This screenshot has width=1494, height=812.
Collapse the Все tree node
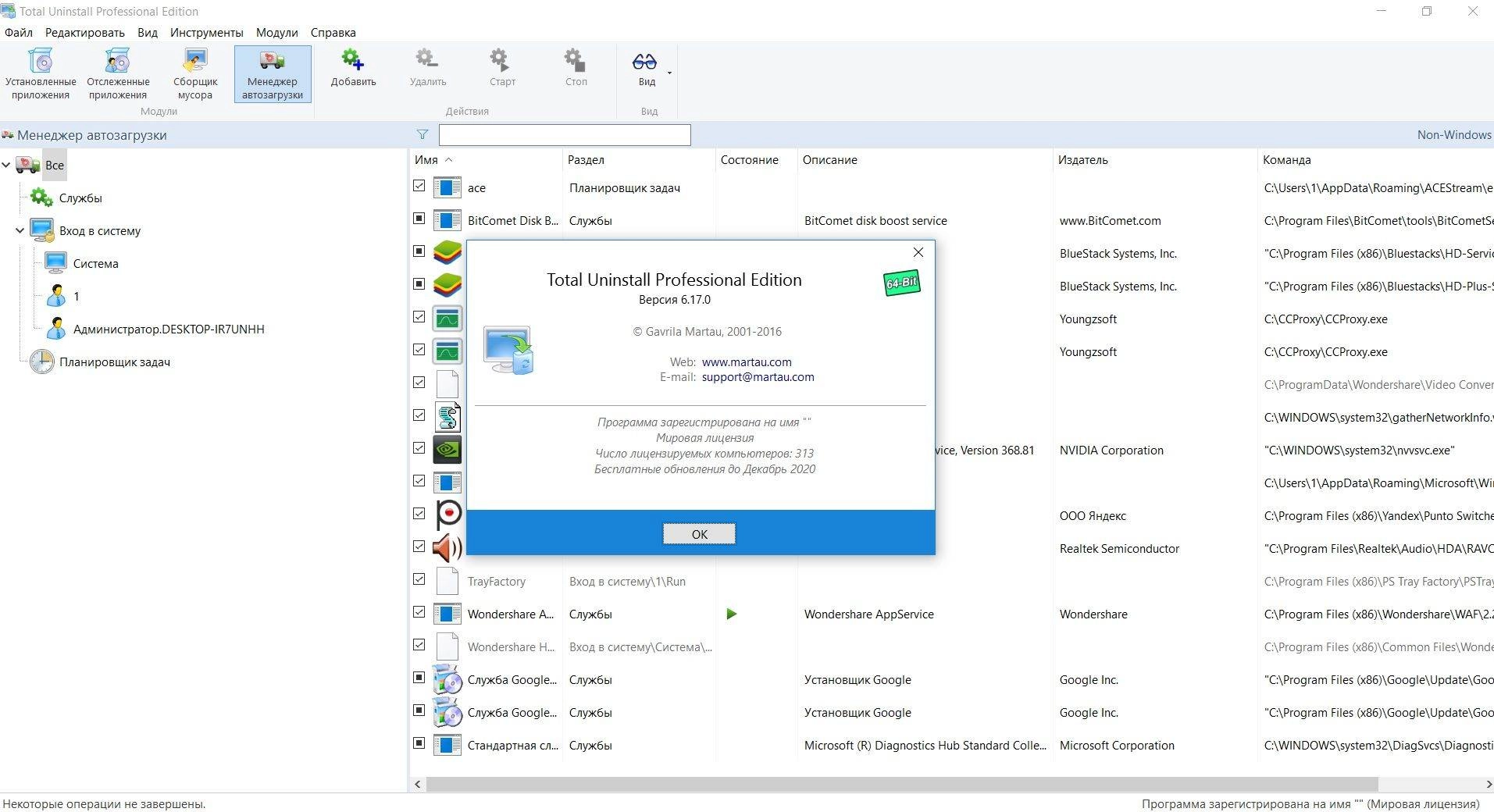[6, 165]
